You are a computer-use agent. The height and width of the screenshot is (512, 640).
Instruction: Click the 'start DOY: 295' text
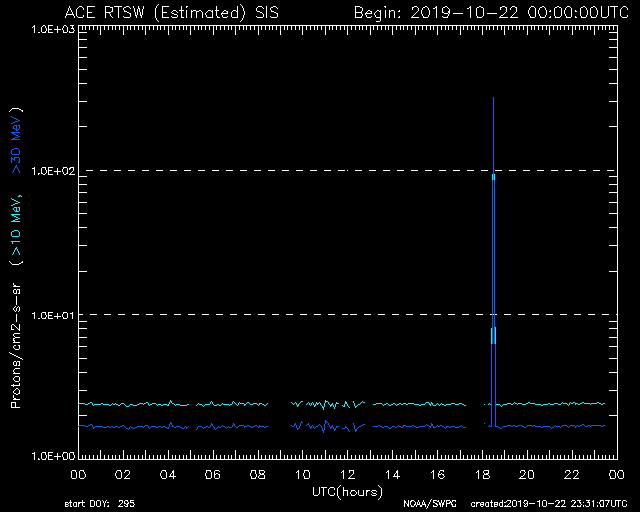[x=101, y=503]
